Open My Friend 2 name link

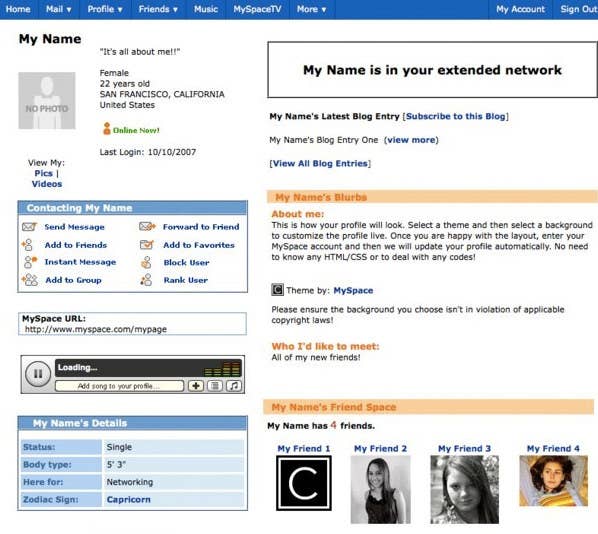click(380, 449)
